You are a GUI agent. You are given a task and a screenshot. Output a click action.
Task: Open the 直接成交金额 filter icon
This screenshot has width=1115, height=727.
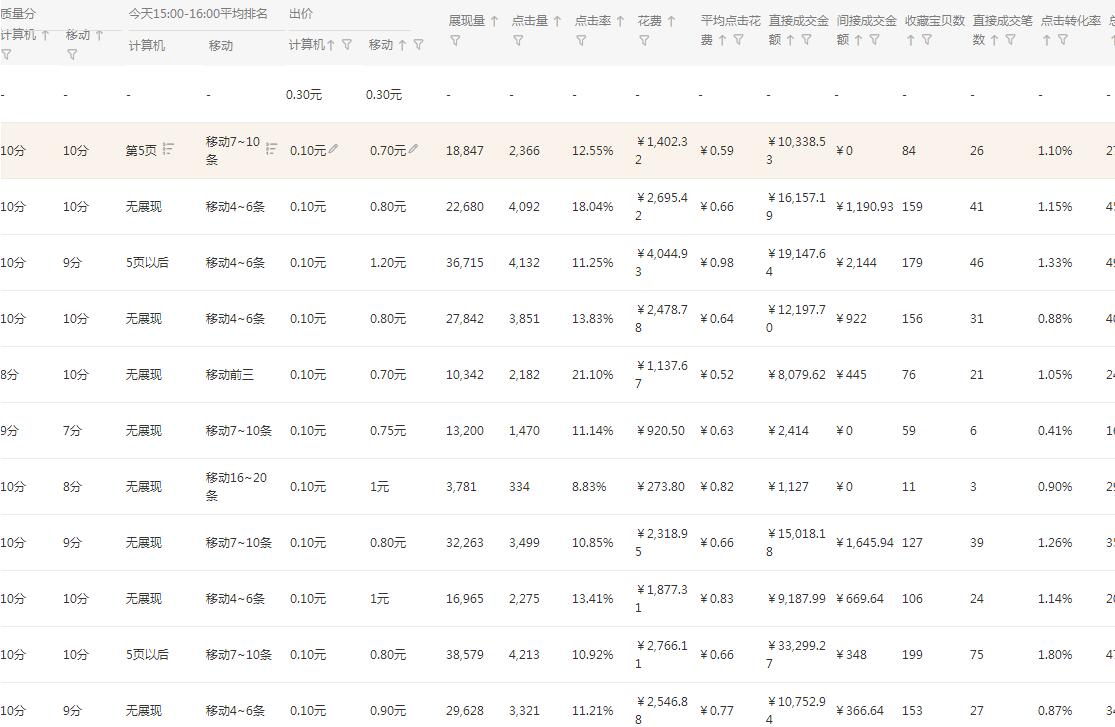[x=806, y=40]
